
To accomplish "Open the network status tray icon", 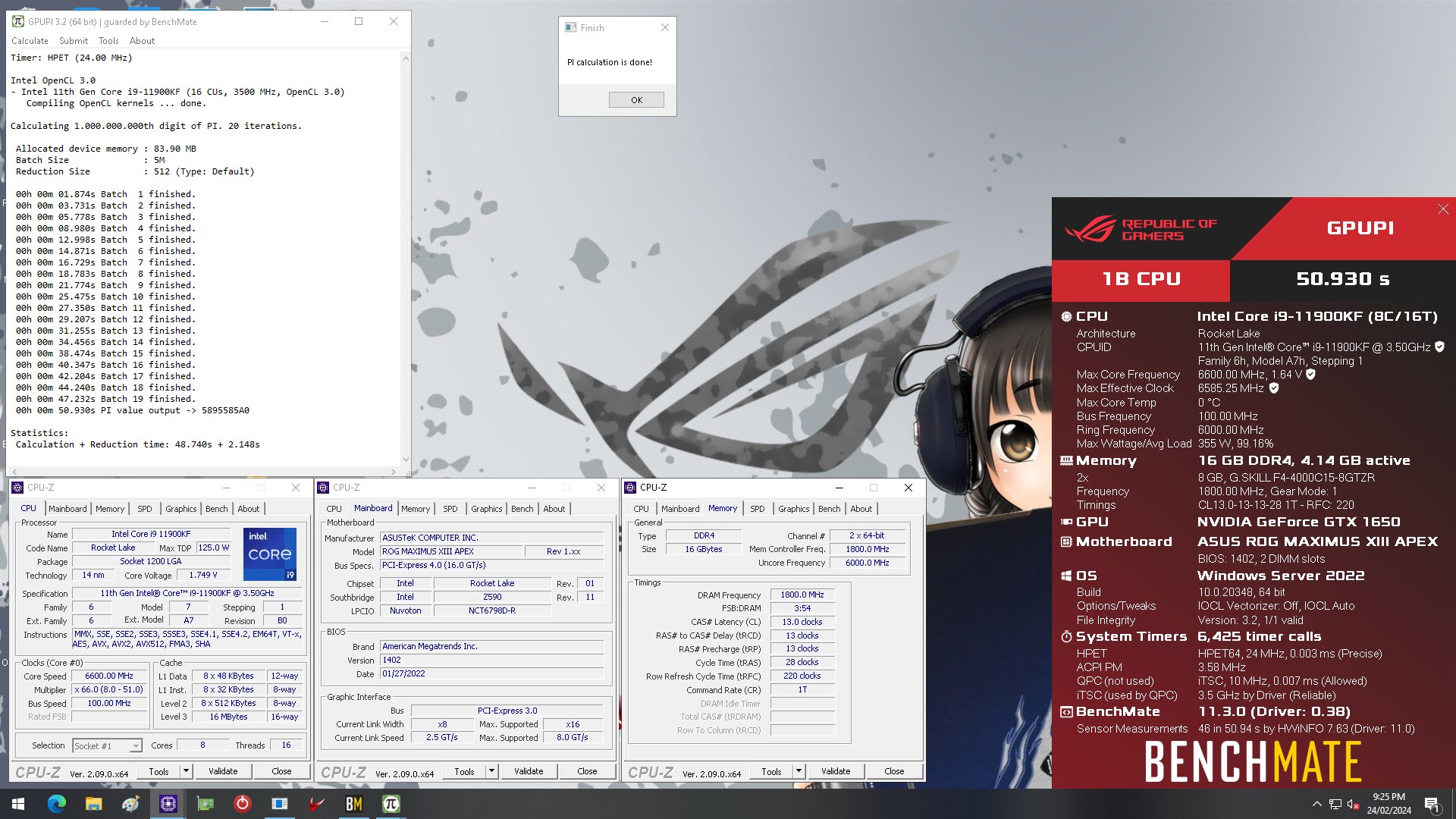I will click(1335, 804).
